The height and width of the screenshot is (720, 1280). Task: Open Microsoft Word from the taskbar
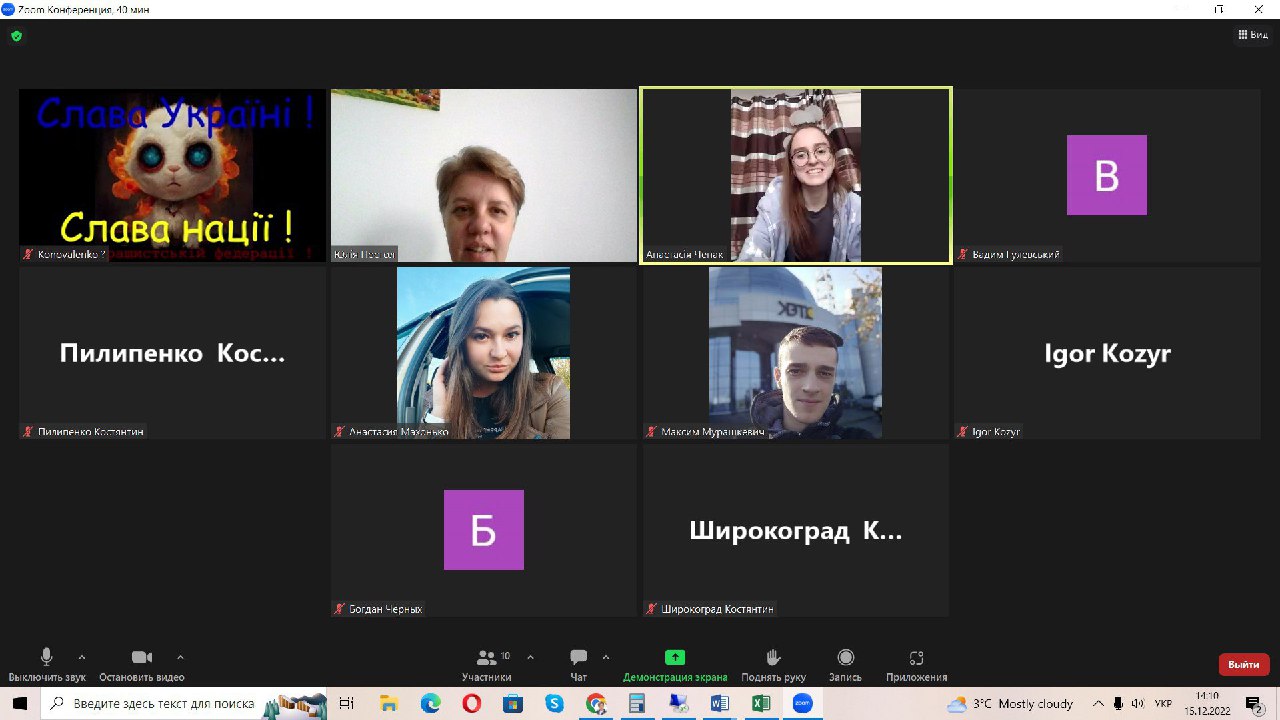pos(719,704)
